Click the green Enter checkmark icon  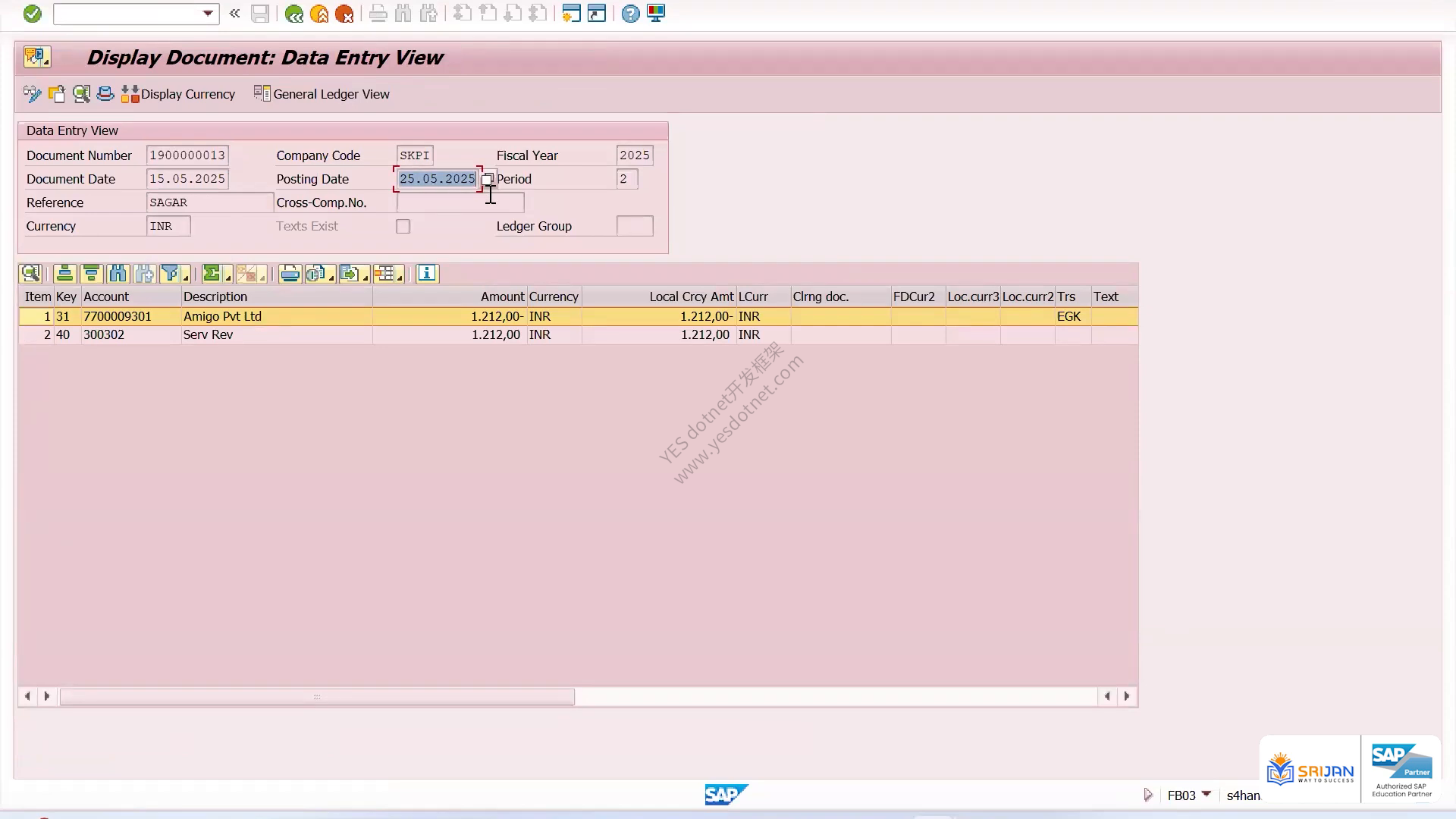[x=33, y=14]
